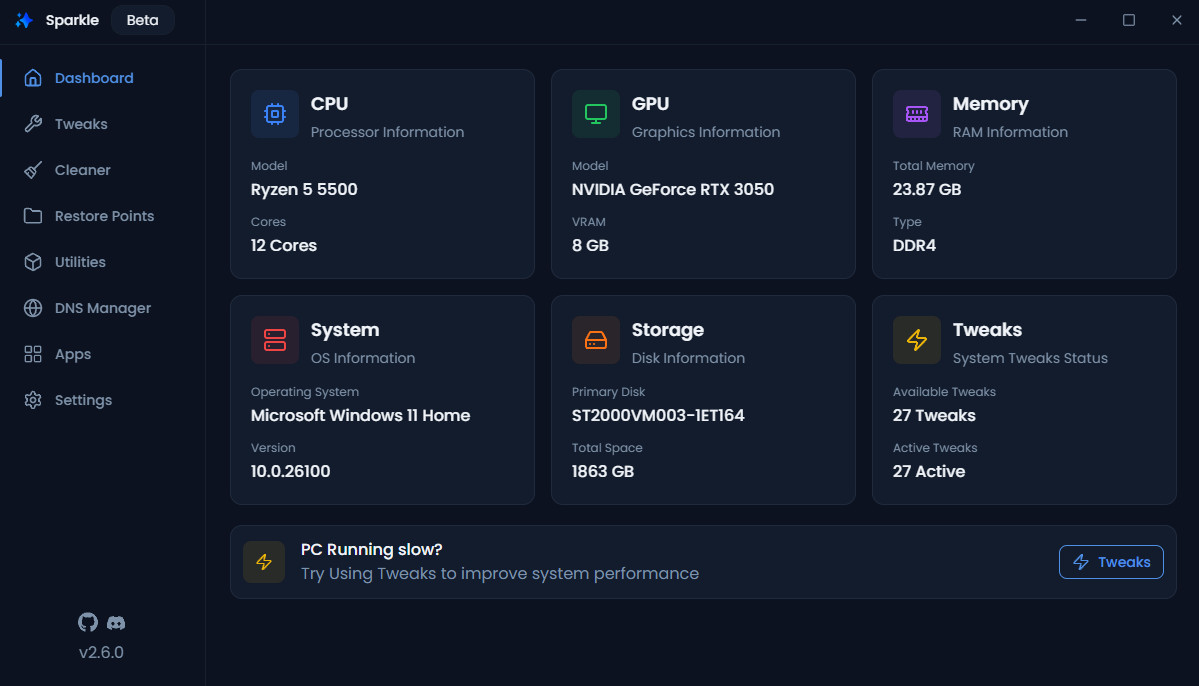The width and height of the screenshot is (1199, 686).
Task: Open the DNS Manager page
Action: (x=102, y=308)
